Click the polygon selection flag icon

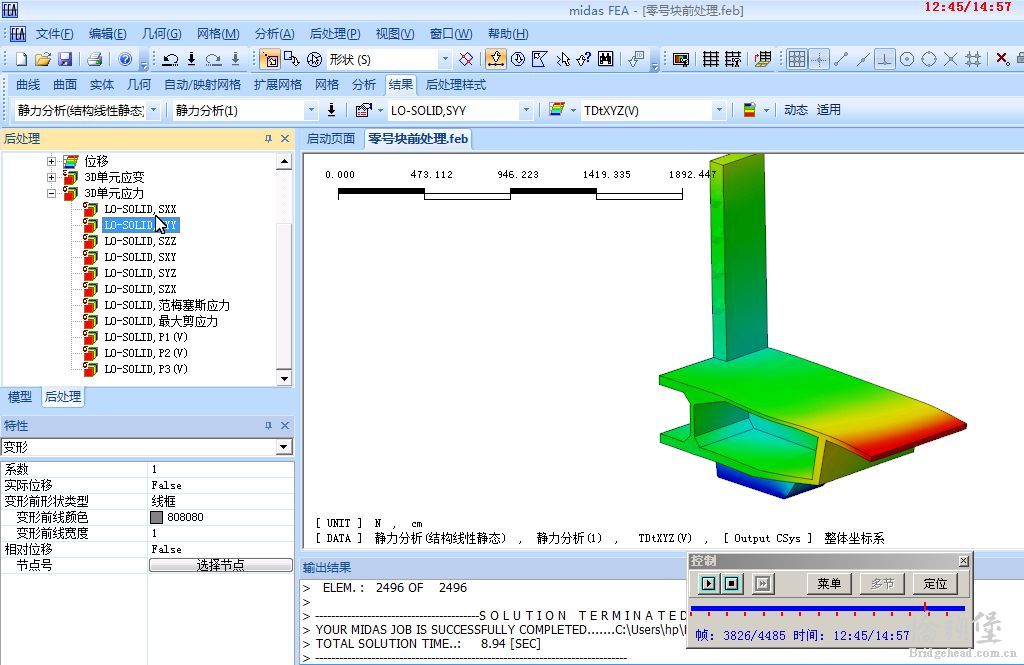(x=539, y=59)
